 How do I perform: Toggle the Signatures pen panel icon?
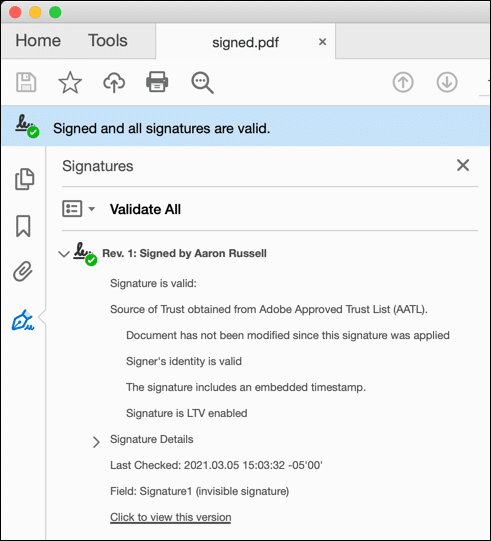point(23,320)
